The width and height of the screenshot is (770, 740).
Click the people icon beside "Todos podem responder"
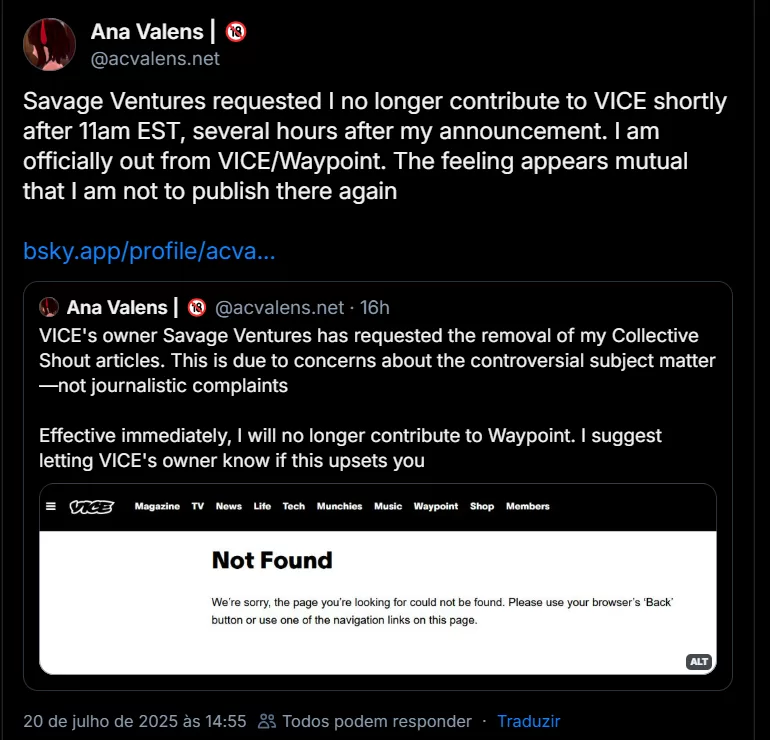click(267, 721)
